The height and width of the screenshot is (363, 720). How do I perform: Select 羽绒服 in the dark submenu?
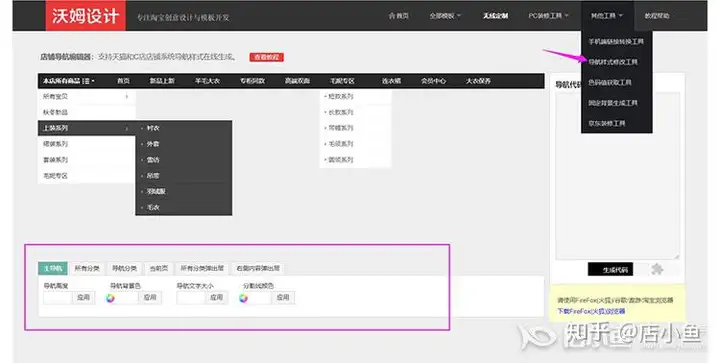click(x=156, y=191)
